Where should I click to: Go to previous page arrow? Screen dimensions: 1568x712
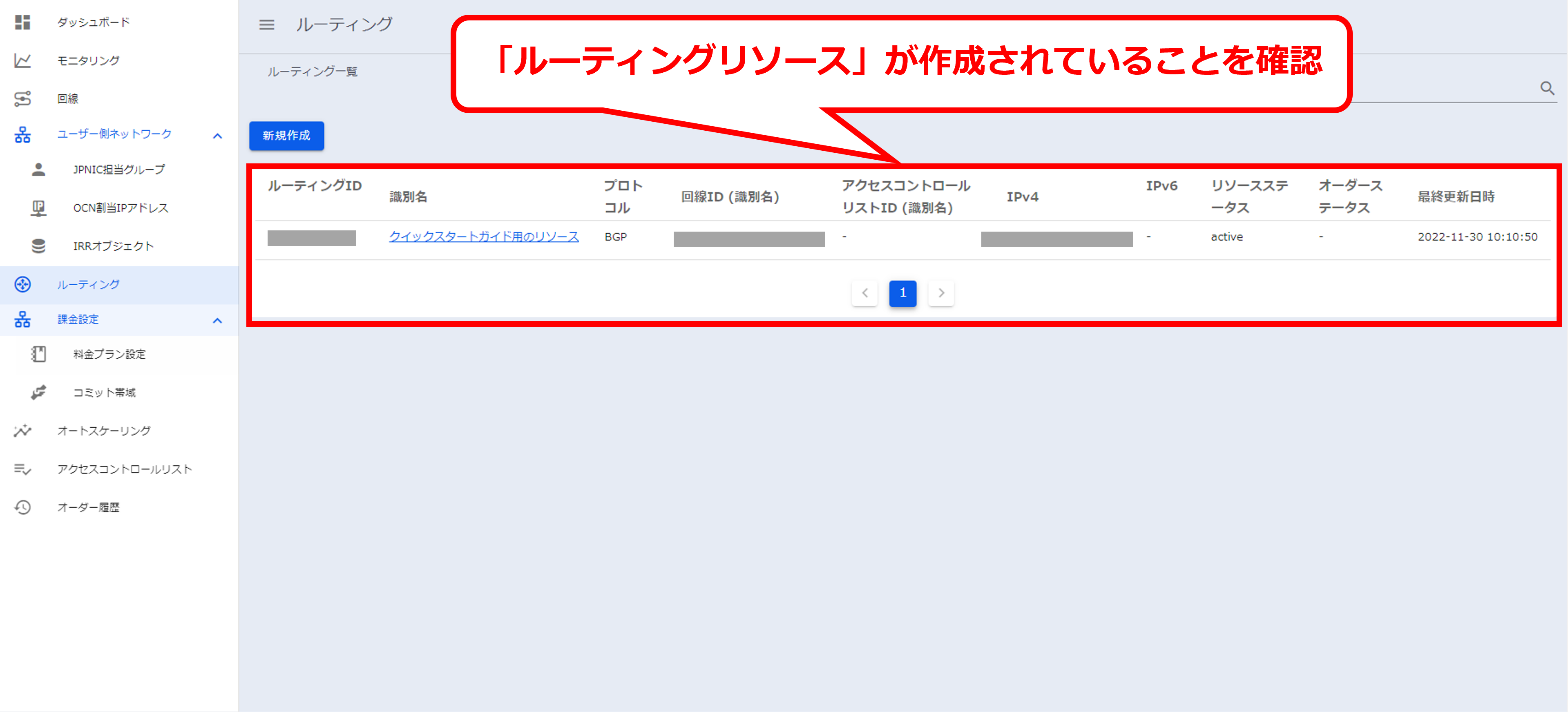tap(864, 293)
